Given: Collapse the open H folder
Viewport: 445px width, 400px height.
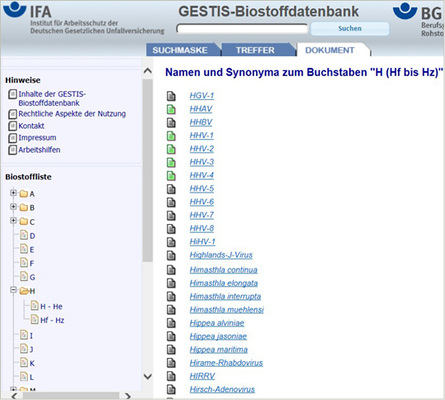Looking at the screenshot, I should [13, 290].
